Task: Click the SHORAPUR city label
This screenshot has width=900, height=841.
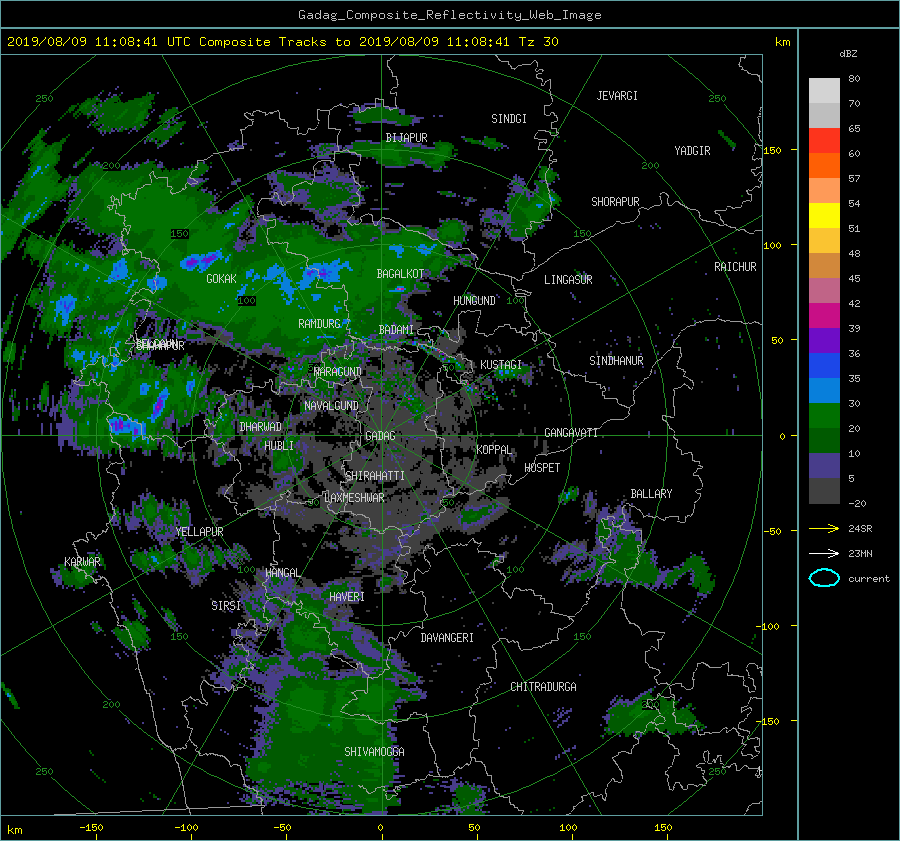Action: [615, 202]
